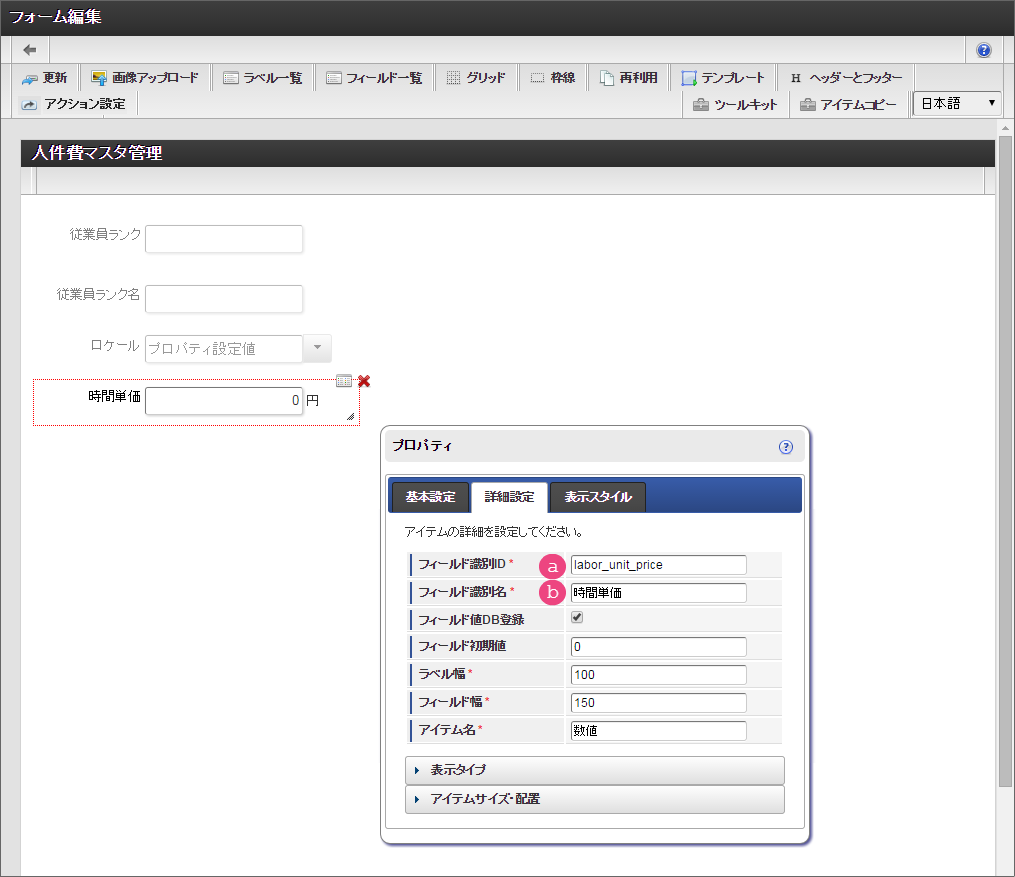Open フィールド一覧 field list
This screenshot has width=1015, height=877.
pyautogui.click(x=374, y=78)
